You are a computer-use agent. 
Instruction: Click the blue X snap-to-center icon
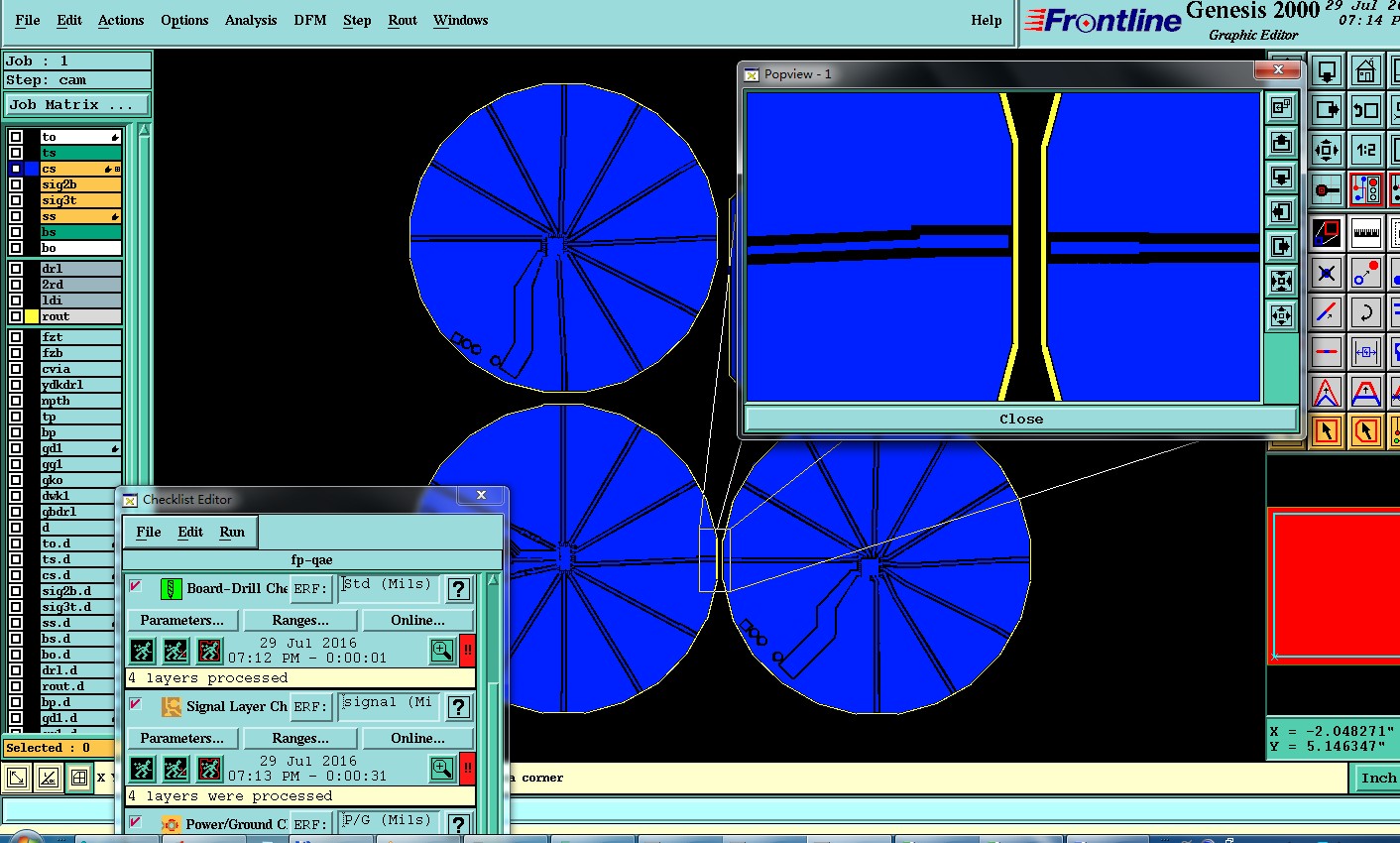[1327, 273]
